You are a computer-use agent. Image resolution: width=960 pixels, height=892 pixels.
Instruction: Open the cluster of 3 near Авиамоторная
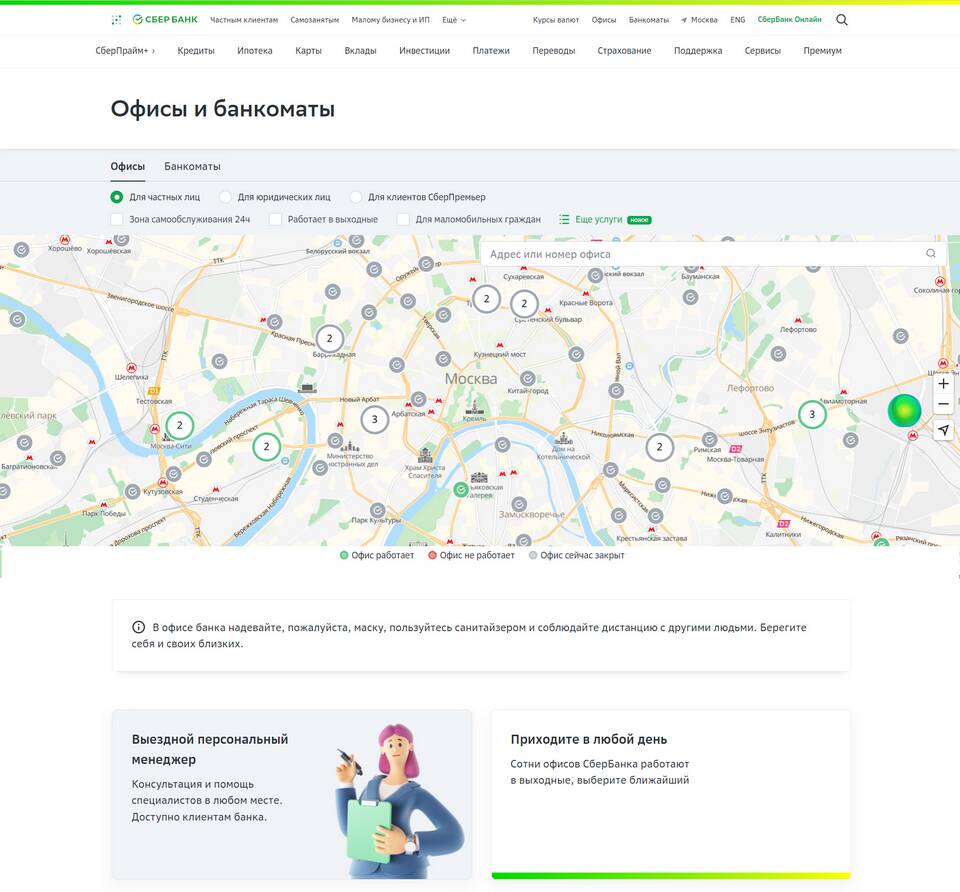(x=812, y=414)
